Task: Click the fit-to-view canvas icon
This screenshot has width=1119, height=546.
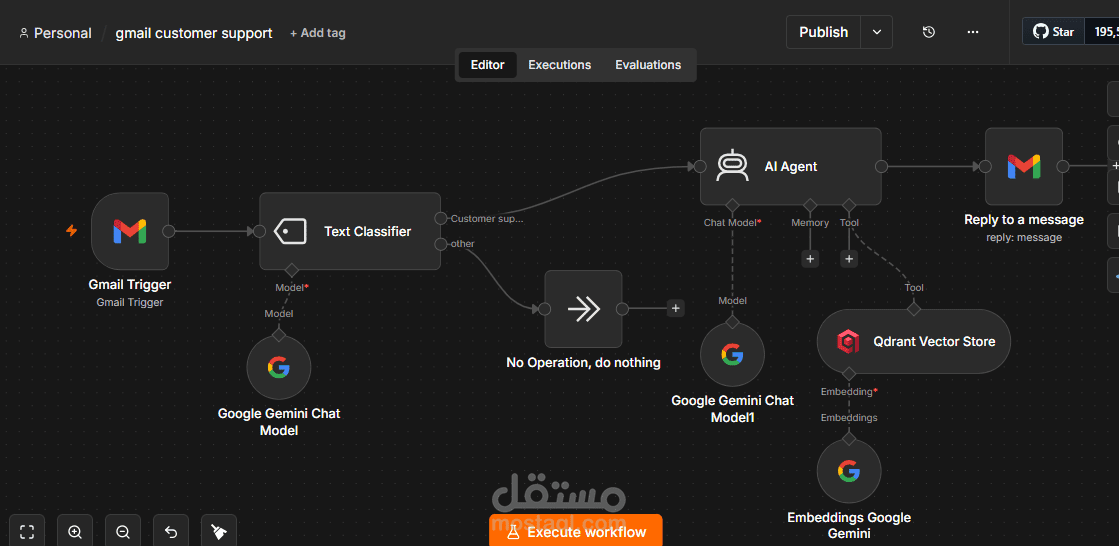Action: pyautogui.click(x=27, y=531)
